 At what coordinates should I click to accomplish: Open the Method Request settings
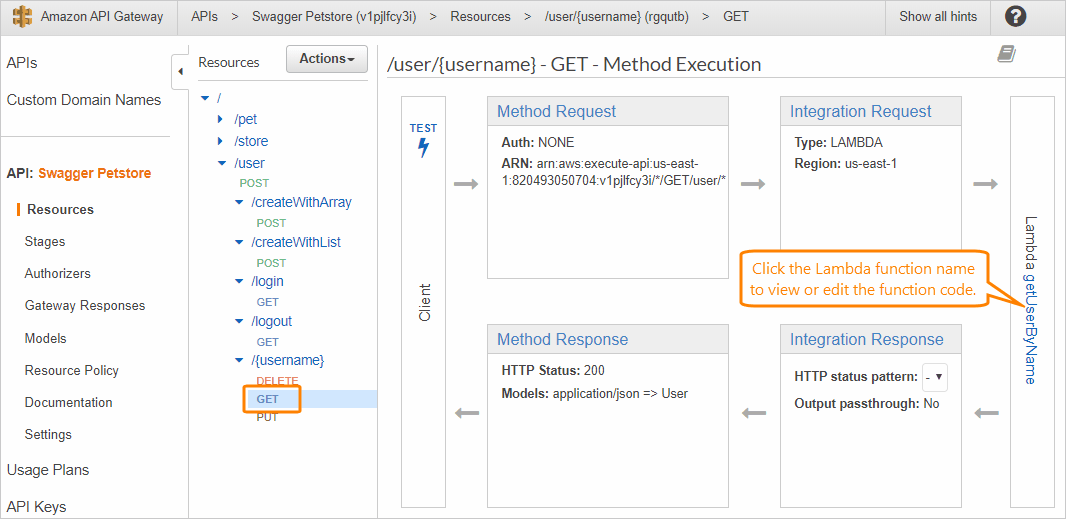pos(557,112)
